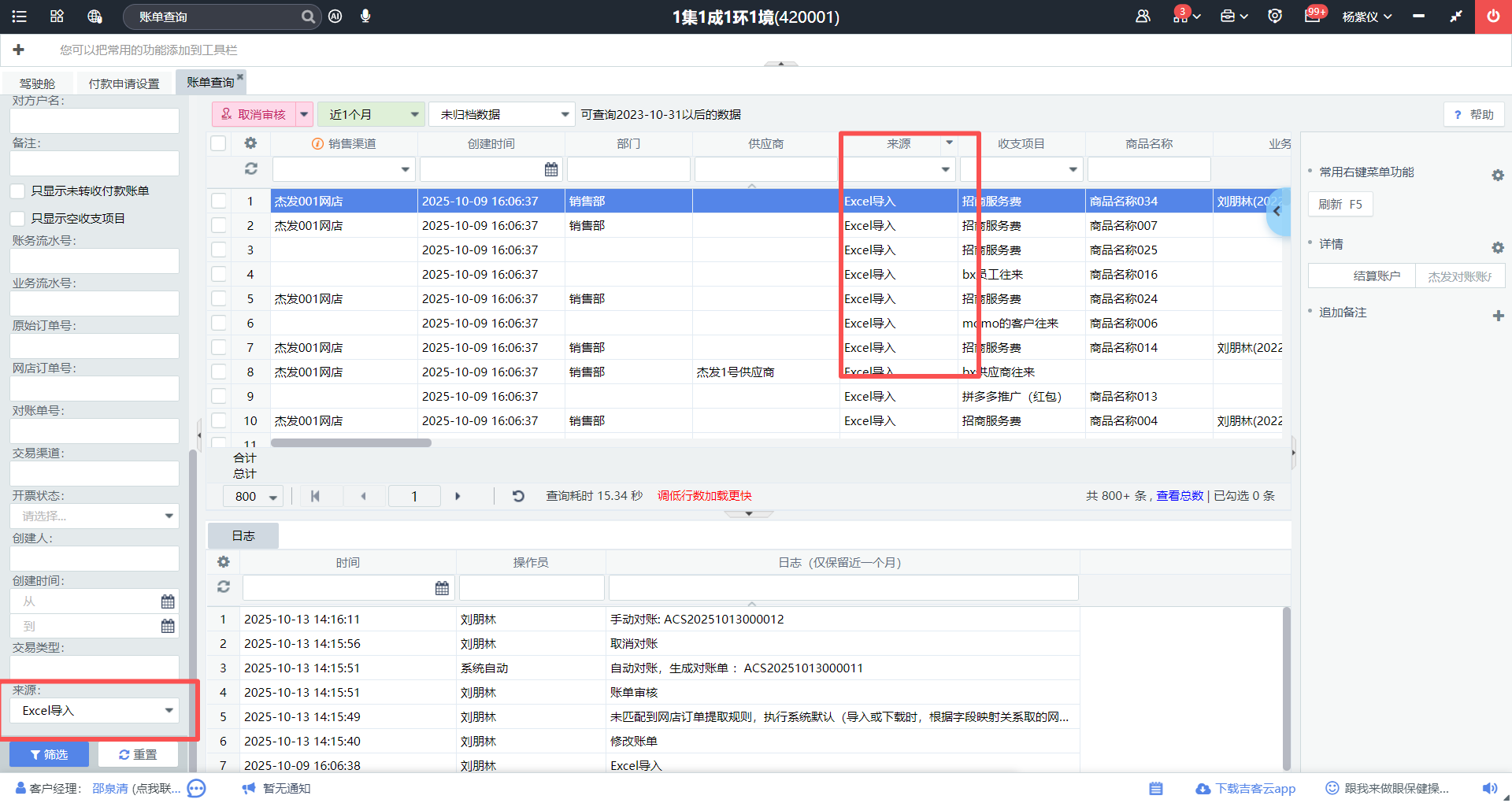Open settings gear for 常用右键菜单功能
The width and height of the screenshot is (1512, 803).
point(1498,176)
